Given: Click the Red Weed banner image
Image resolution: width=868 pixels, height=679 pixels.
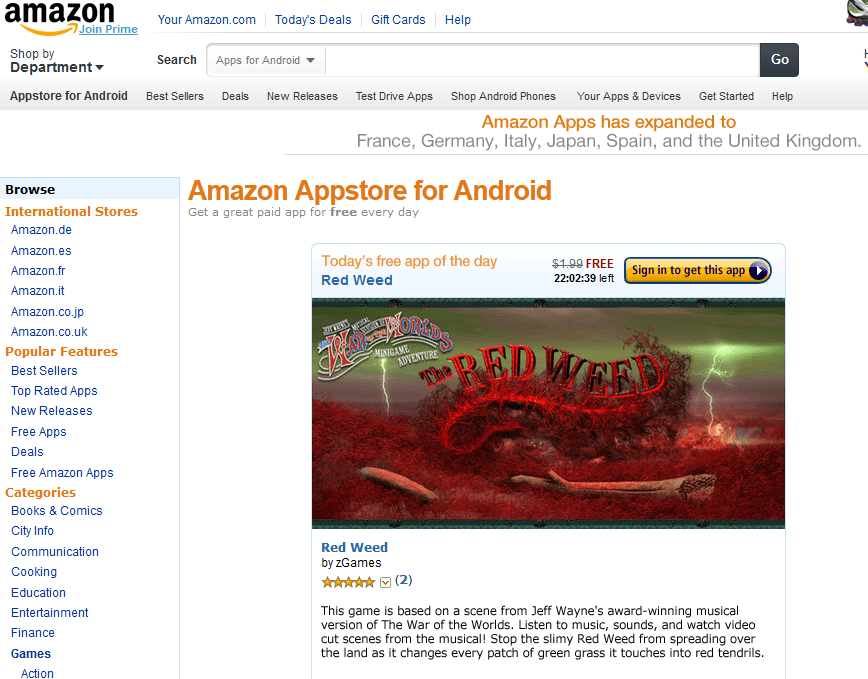Looking at the screenshot, I should click(x=548, y=413).
